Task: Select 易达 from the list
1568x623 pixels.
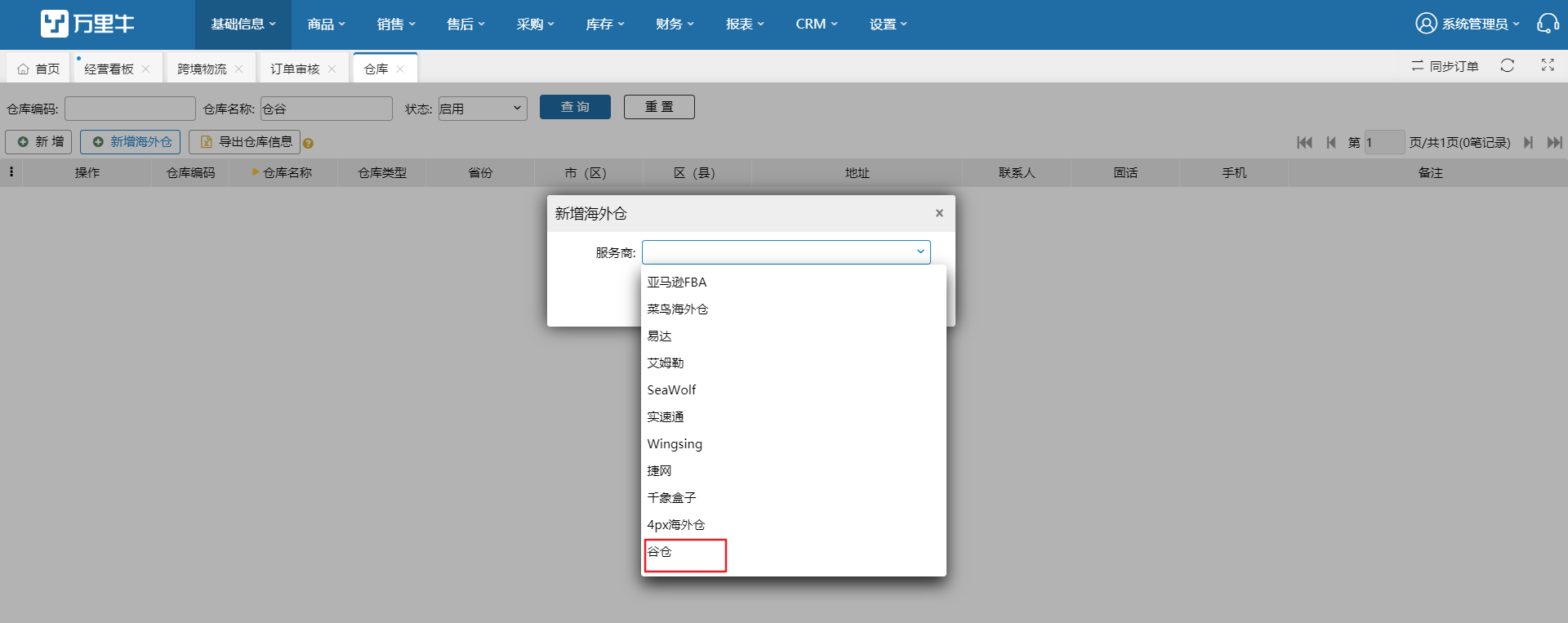Action: pyautogui.click(x=794, y=336)
